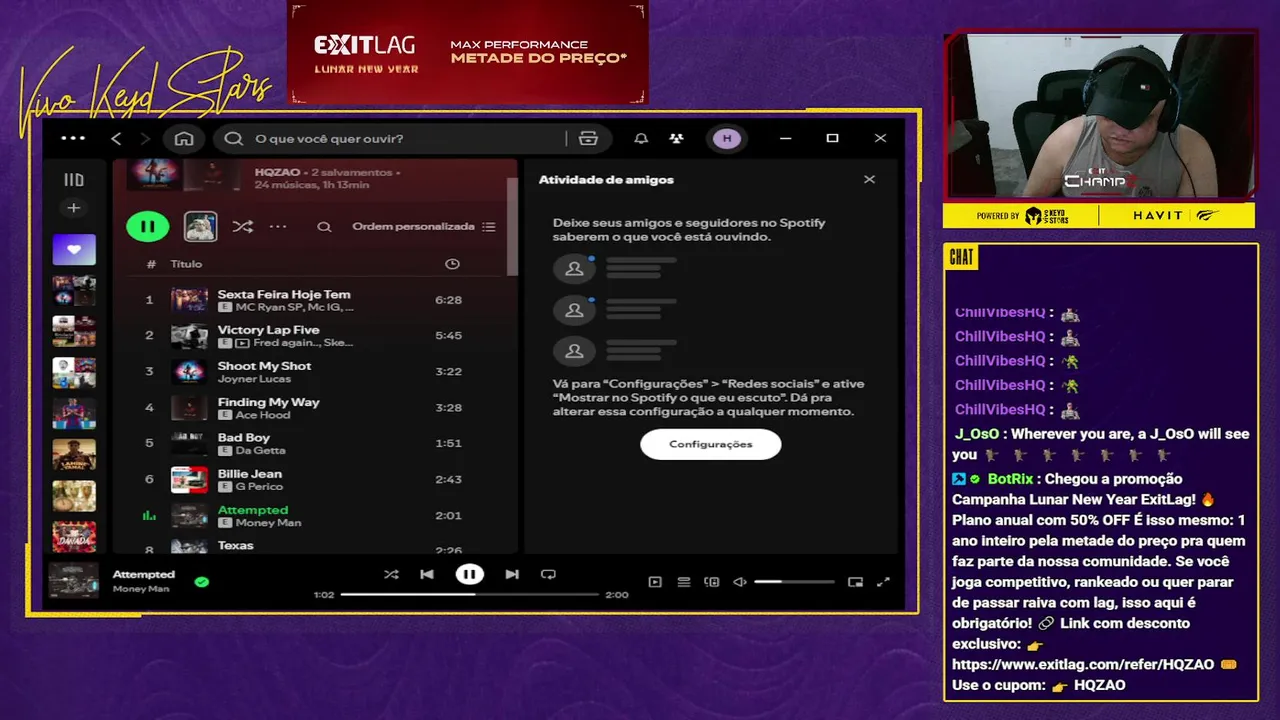Close the 'Atividade de amigos' panel
Screen dimensions: 1280x720
pos(869,179)
